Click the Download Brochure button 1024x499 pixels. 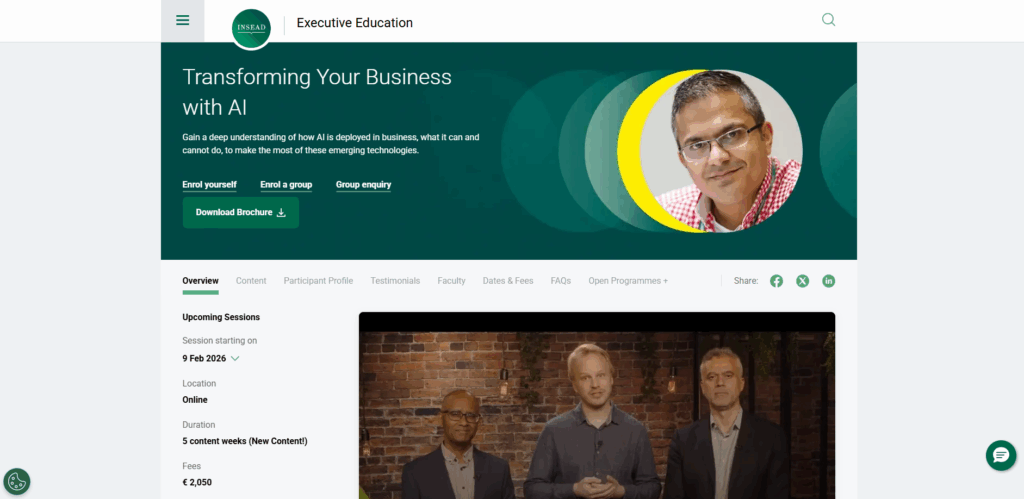[x=241, y=212]
